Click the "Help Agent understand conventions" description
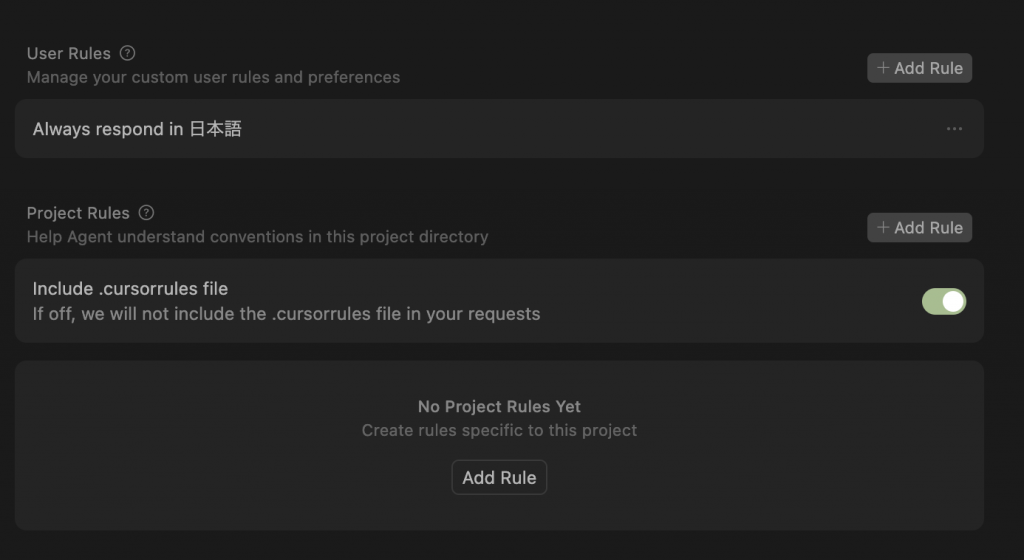Screen dimensions: 1024x560 (x=257, y=236)
